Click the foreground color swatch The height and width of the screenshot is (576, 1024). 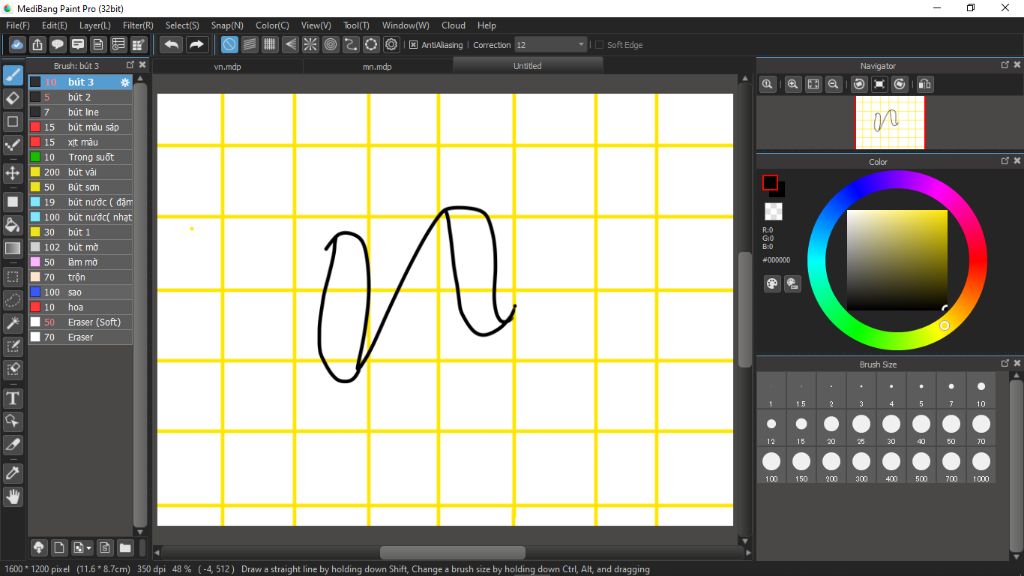[x=769, y=182]
